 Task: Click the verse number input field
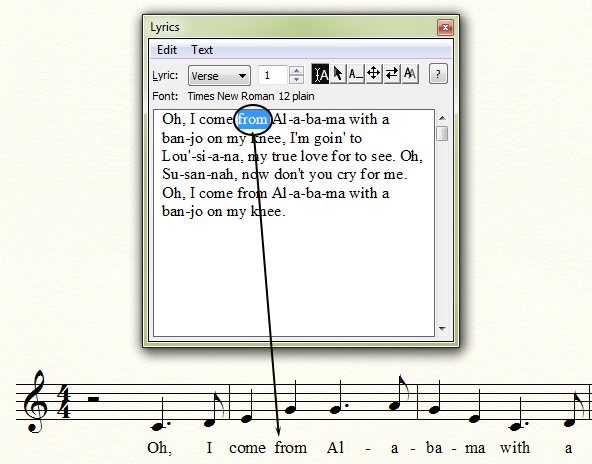coord(273,75)
